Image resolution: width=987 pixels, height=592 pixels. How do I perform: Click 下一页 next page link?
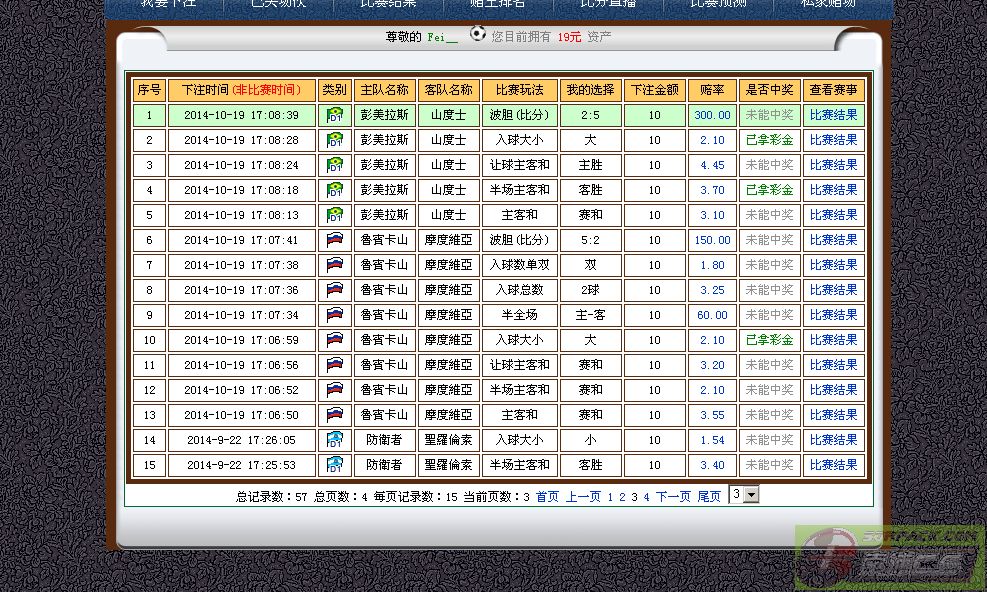pos(673,497)
